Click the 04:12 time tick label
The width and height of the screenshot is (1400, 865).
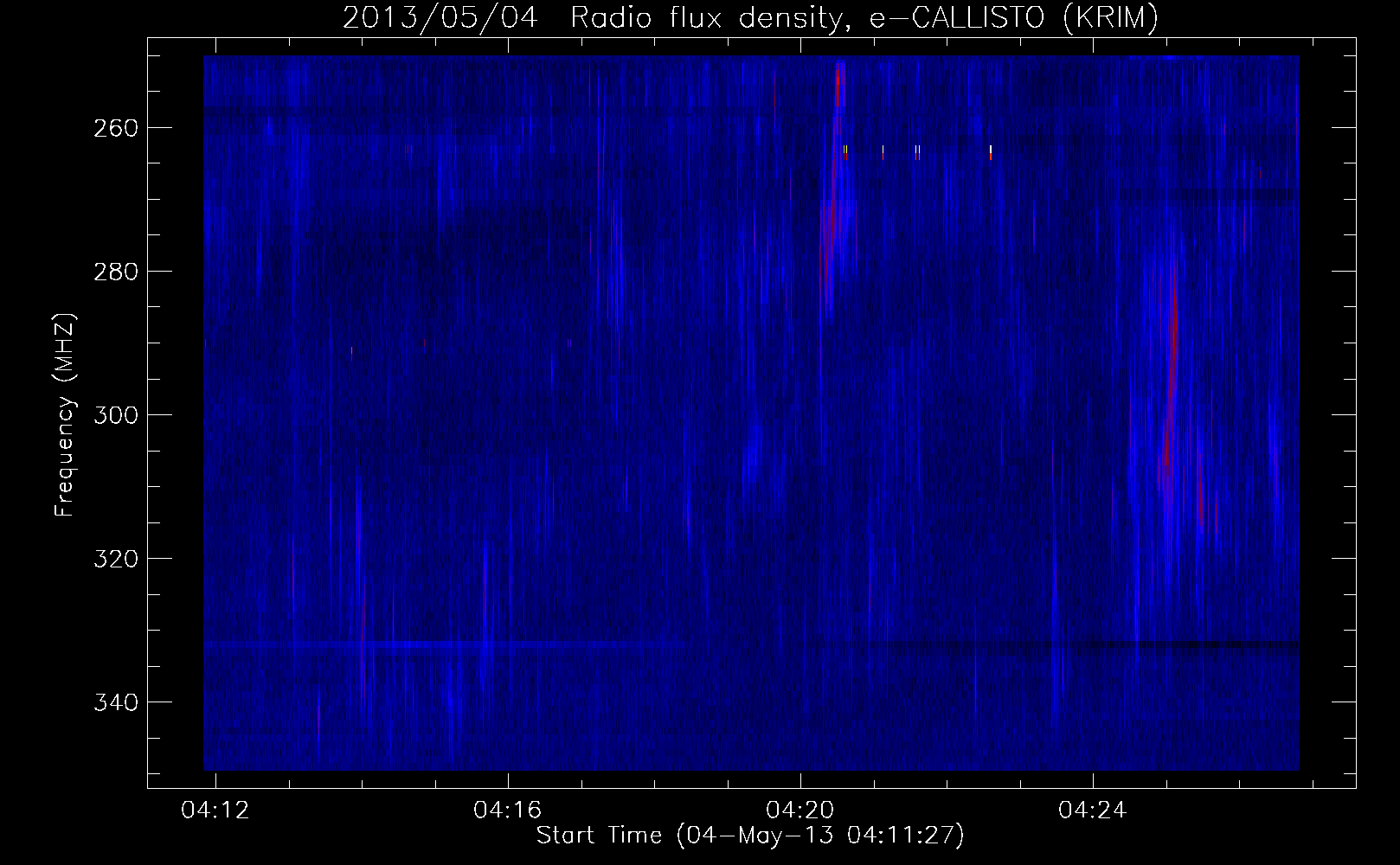(215, 811)
